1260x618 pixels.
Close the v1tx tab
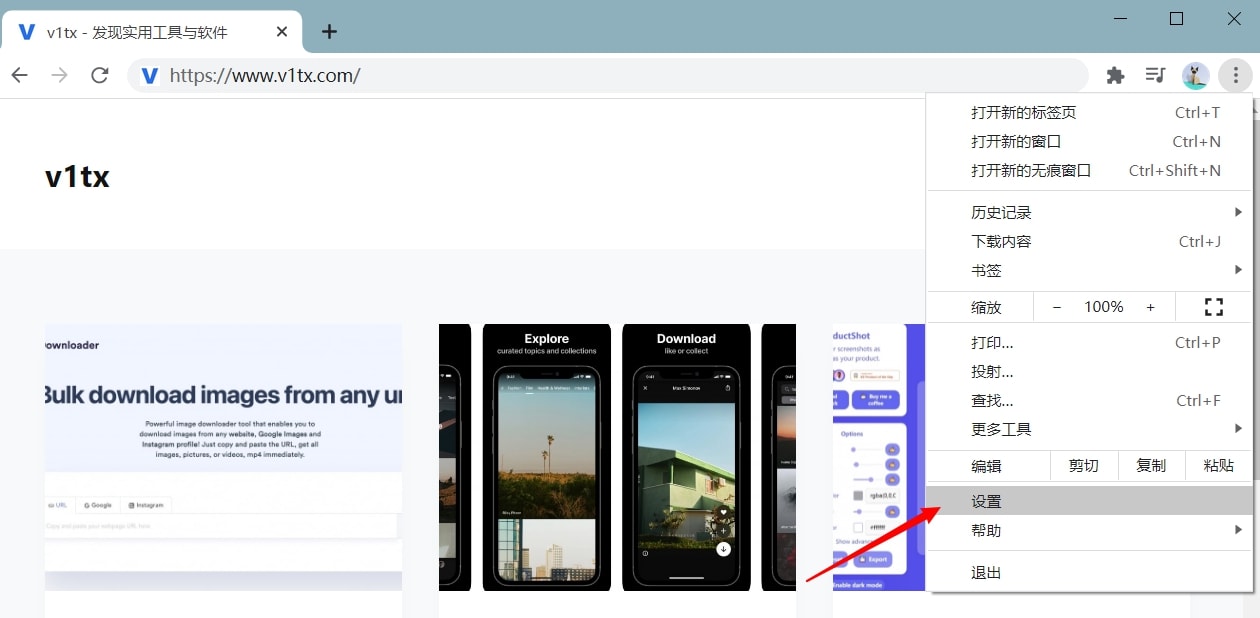click(x=282, y=32)
